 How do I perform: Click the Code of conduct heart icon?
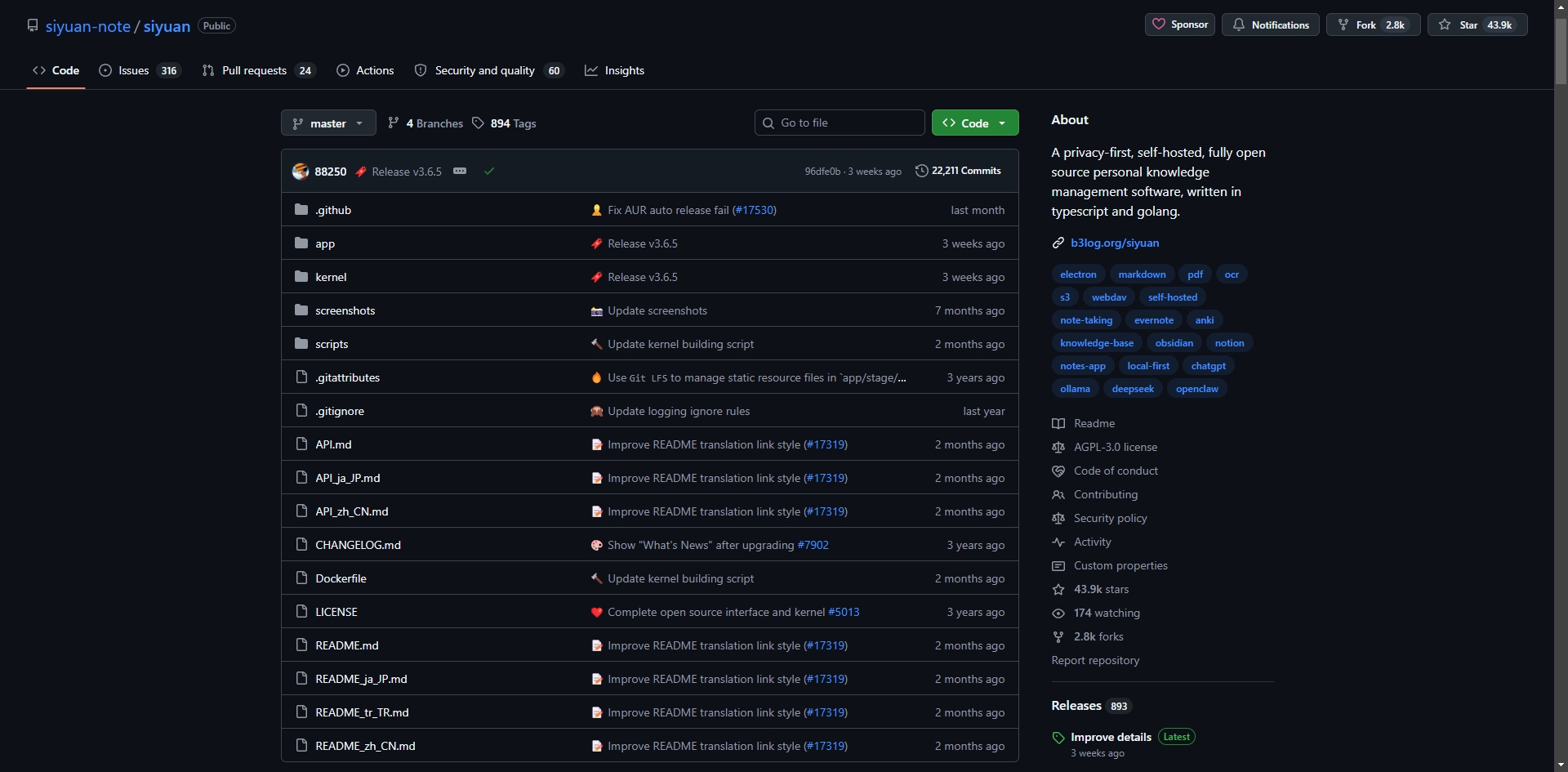point(1058,471)
